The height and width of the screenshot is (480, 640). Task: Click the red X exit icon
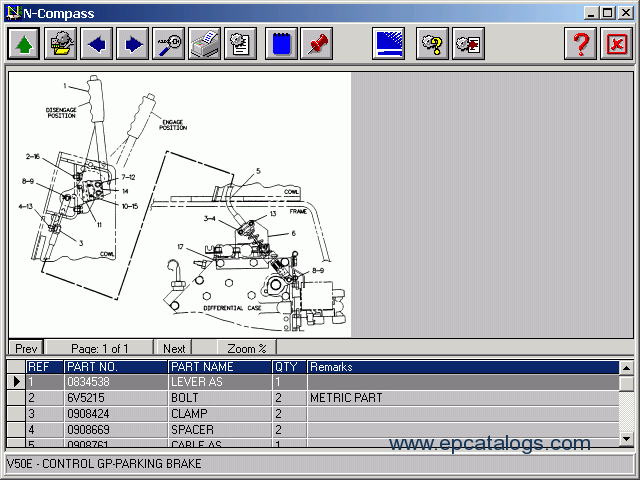616,44
